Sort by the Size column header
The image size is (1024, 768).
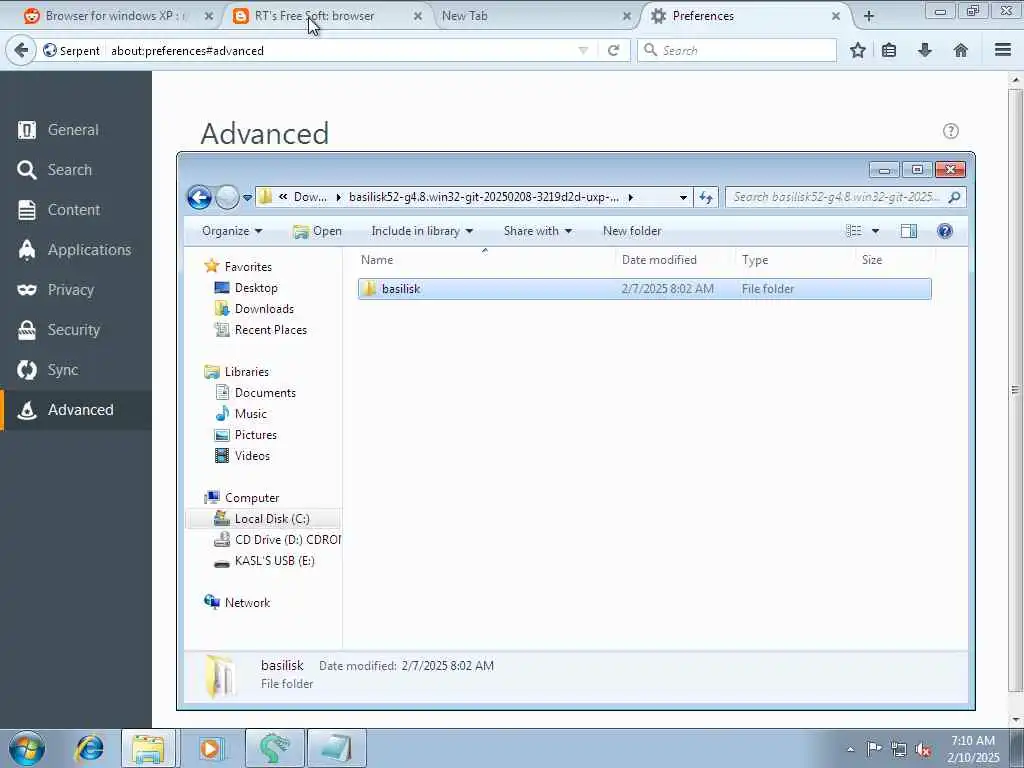click(895, 259)
